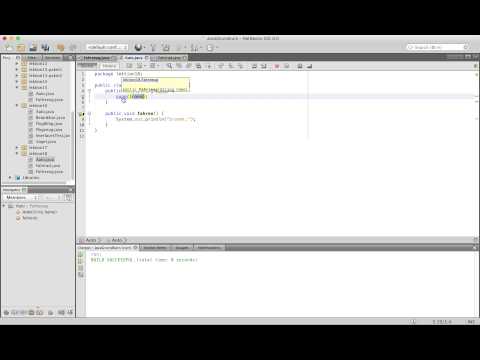
Task: Open the Debug Project dropdown arrow
Action: (x=200, y=48)
